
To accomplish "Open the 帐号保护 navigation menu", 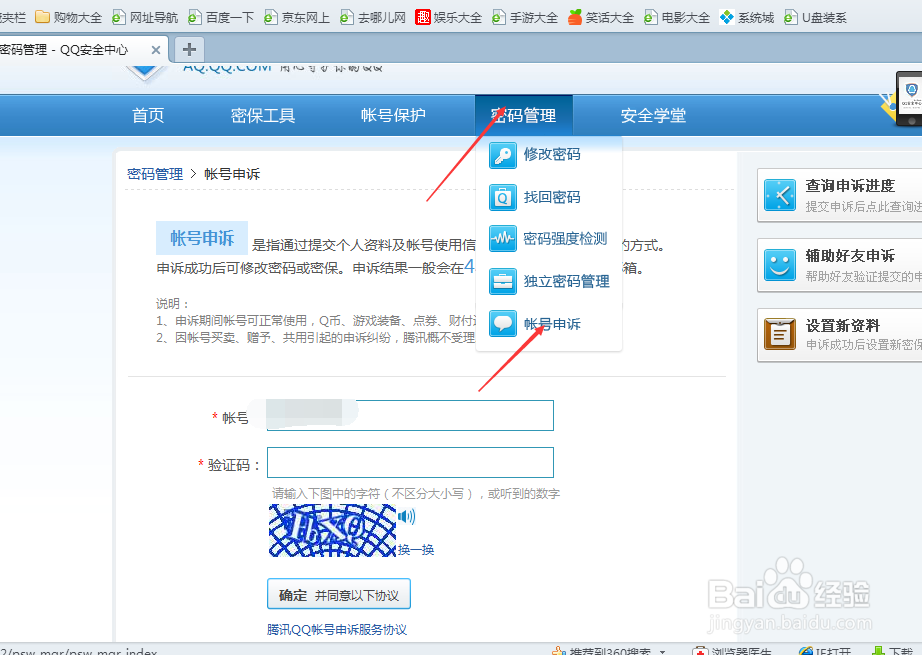I will pyautogui.click(x=393, y=115).
